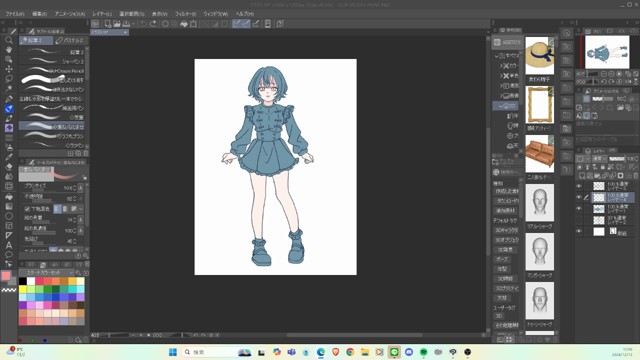This screenshot has width=640, height=360.
Task: Toggle the 下地混色 checkbox
Action: [27, 209]
